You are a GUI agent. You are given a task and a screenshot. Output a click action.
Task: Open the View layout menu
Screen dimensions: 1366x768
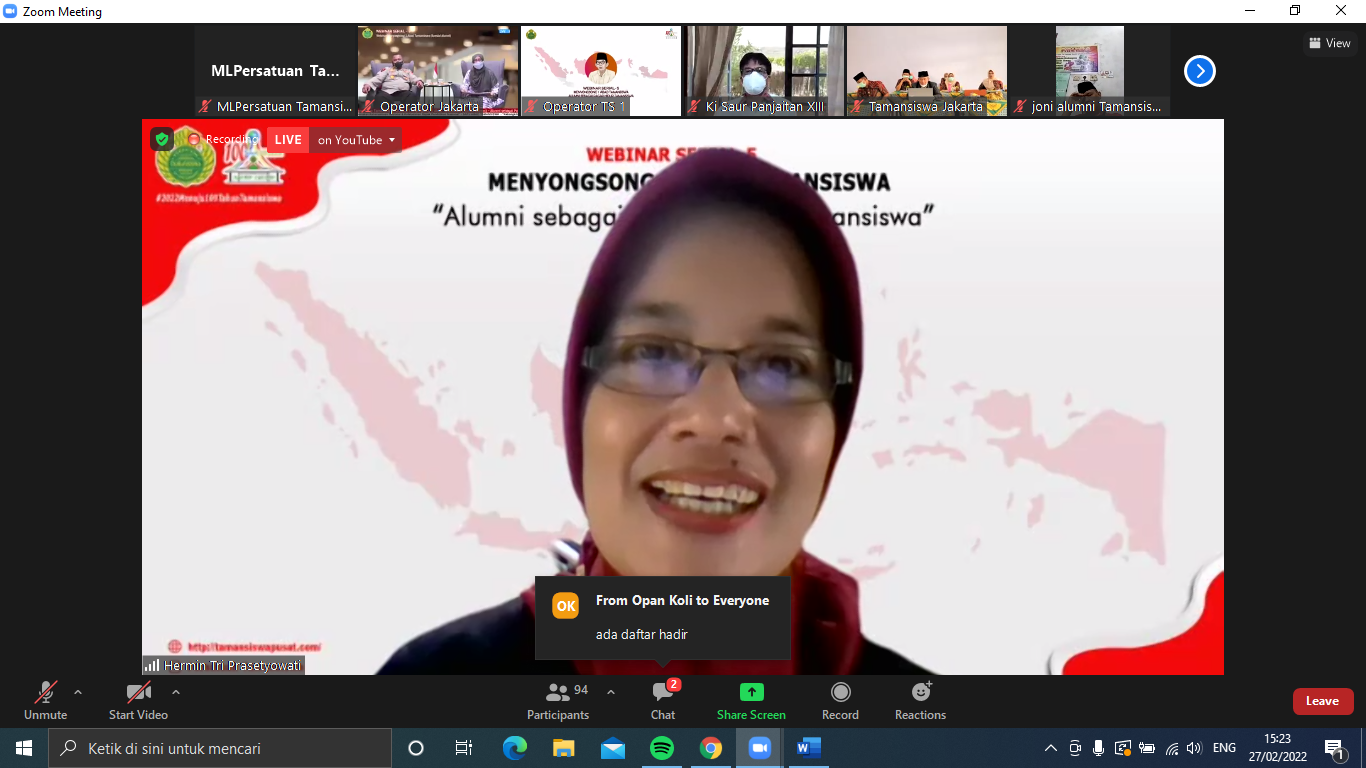[x=1329, y=43]
